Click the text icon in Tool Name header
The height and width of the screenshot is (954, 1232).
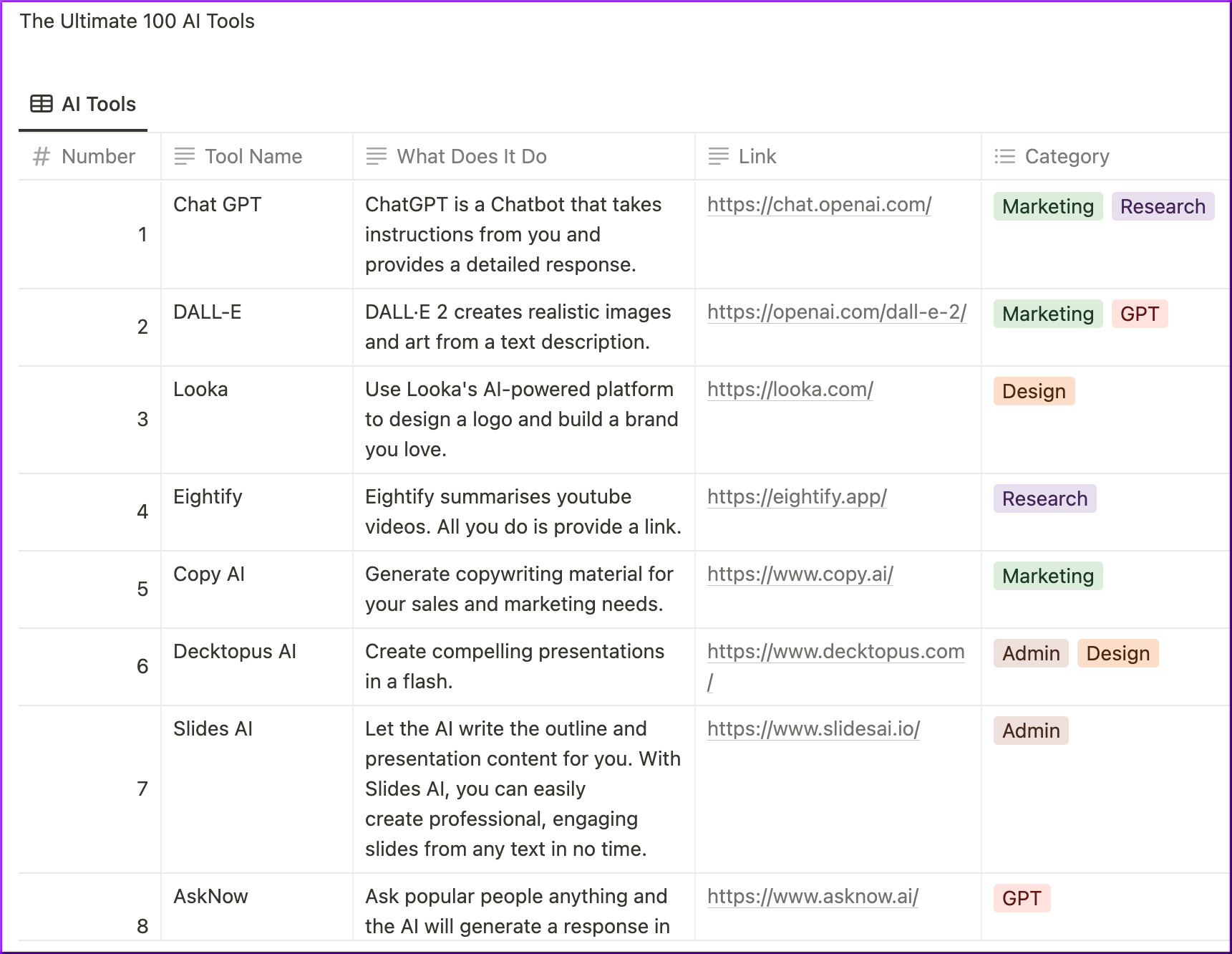185,156
